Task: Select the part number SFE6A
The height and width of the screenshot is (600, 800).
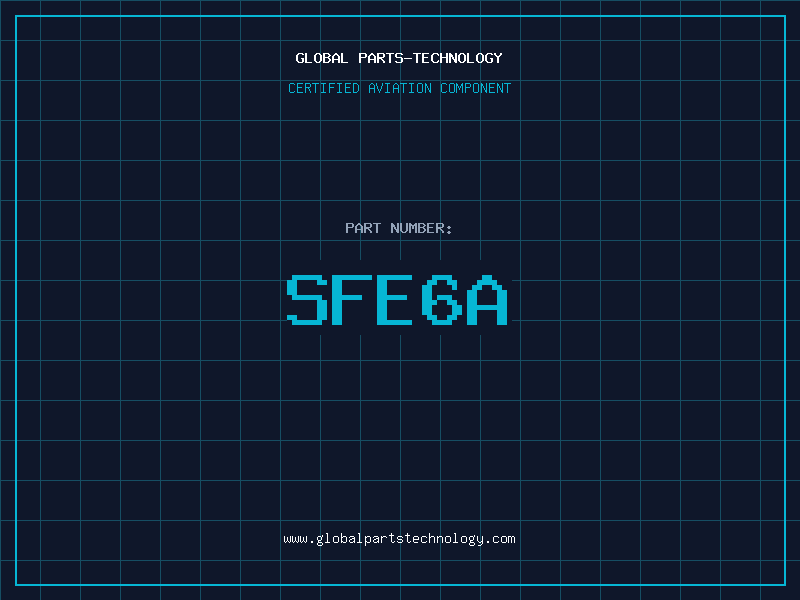Action: [397, 300]
